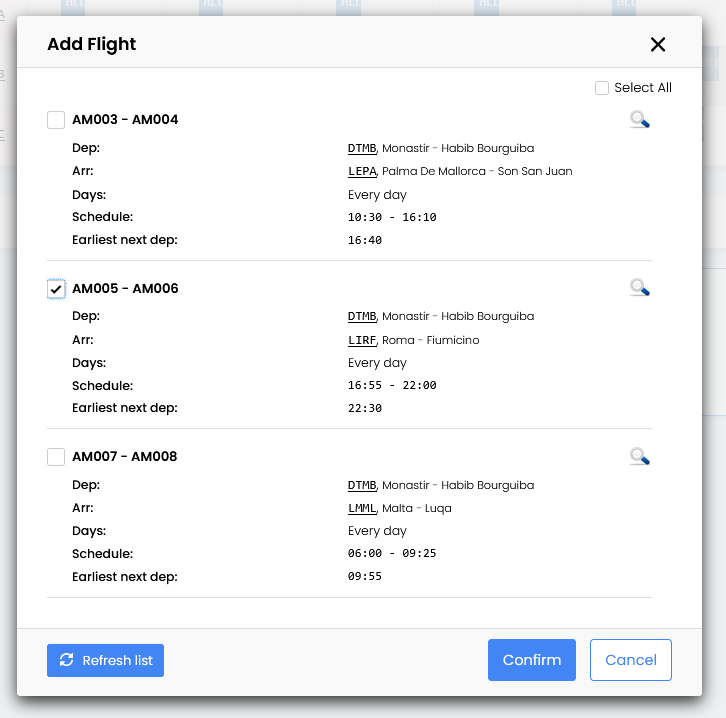Open details magnifier for flight AM007 - AM008
Screen dimensions: 726x718
[640, 457]
